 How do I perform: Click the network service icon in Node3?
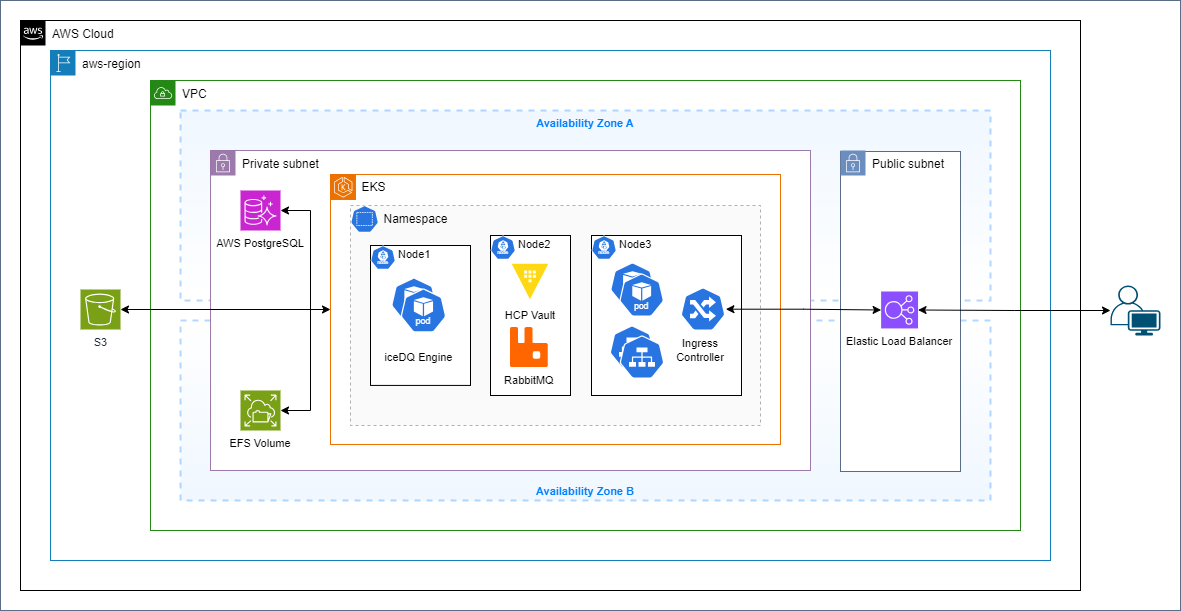tap(636, 353)
